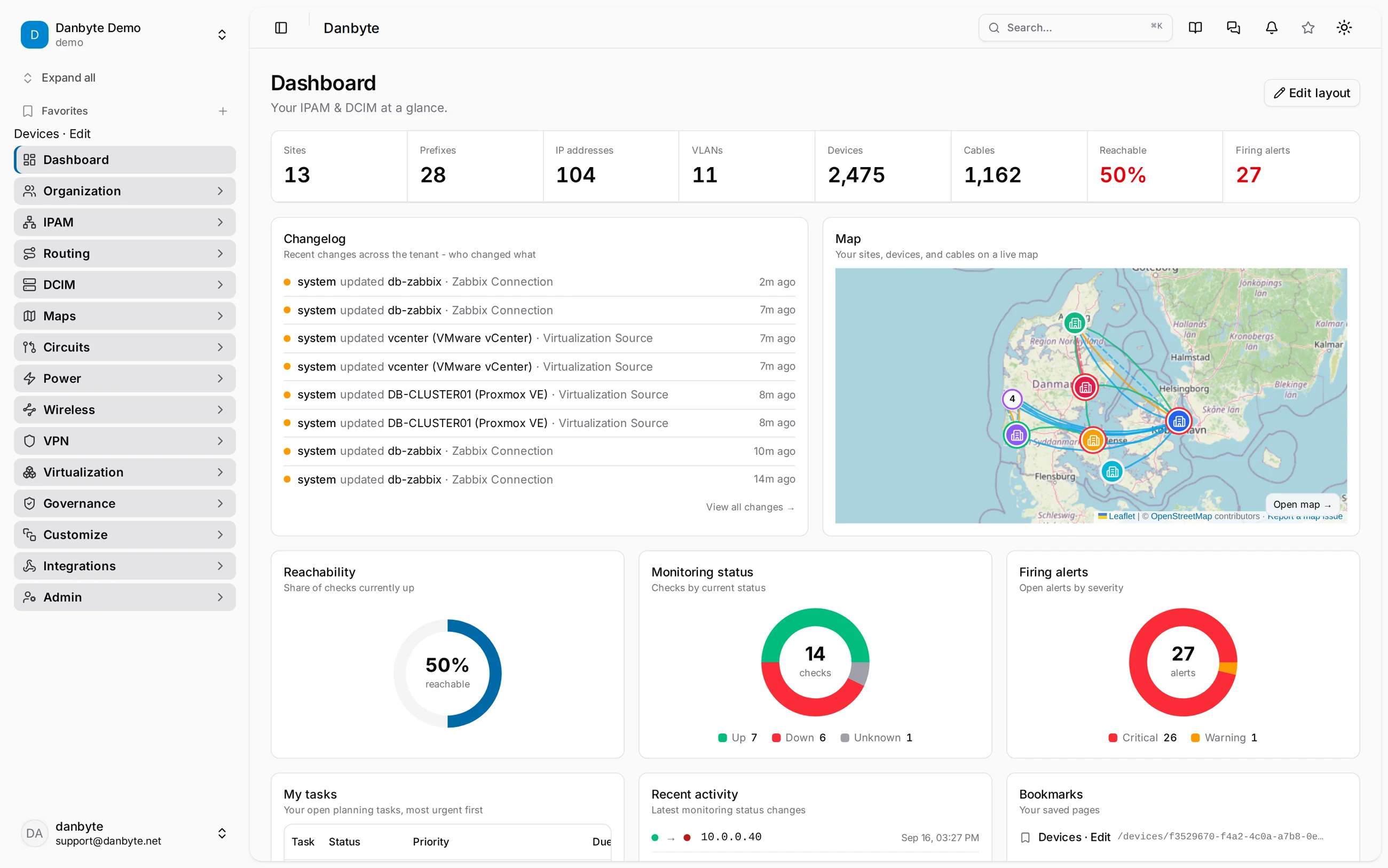The width and height of the screenshot is (1388, 868).
Task: Follow the View all changes link
Action: coord(750,507)
